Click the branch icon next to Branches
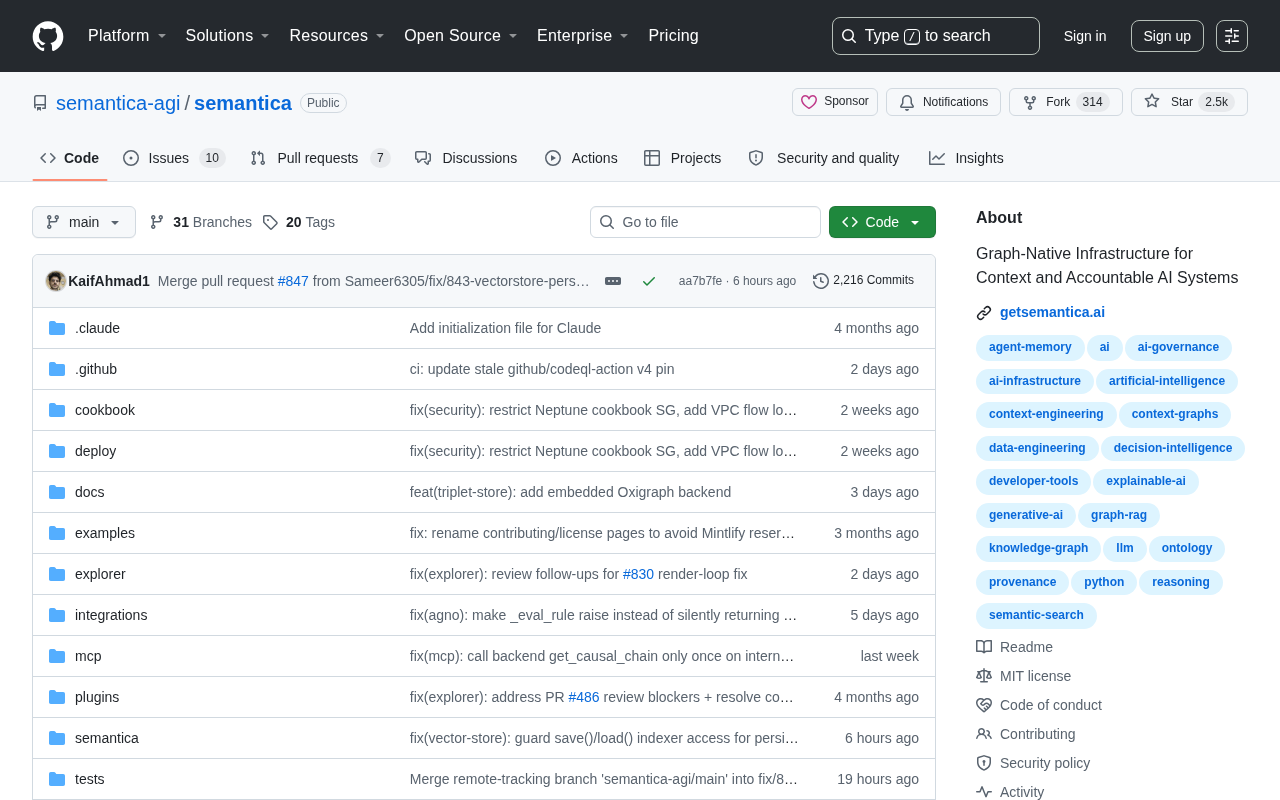1280x800 pixels. (157, 222)
